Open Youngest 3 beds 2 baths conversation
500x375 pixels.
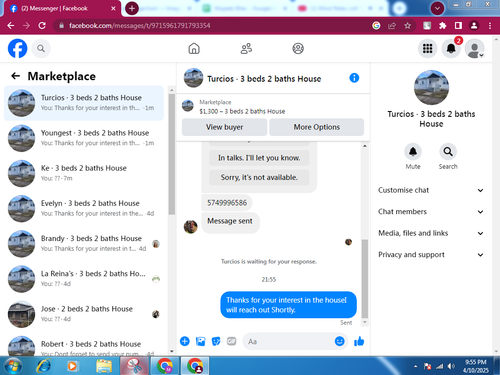point(84,138)
